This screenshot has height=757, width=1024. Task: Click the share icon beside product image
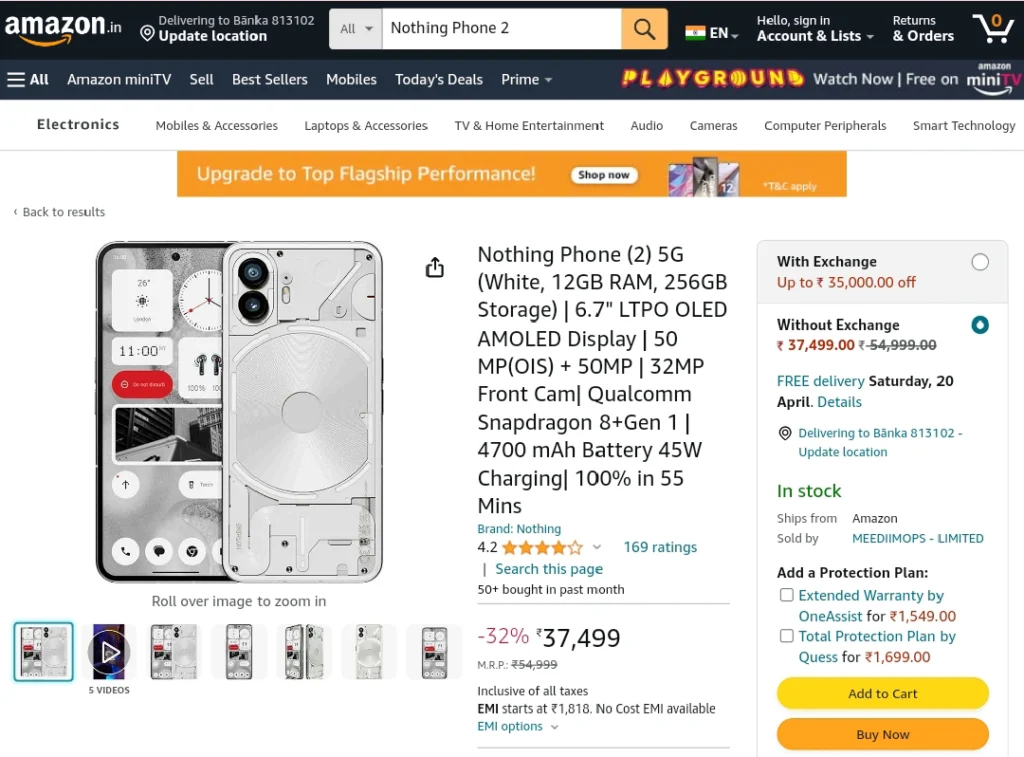click(x=435, y=267)
